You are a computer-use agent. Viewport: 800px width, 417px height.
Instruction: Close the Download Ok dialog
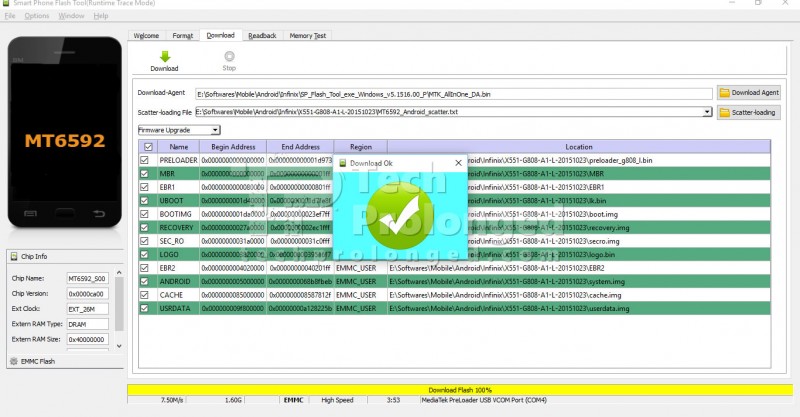pyautogui.click(x=458, y=163)
